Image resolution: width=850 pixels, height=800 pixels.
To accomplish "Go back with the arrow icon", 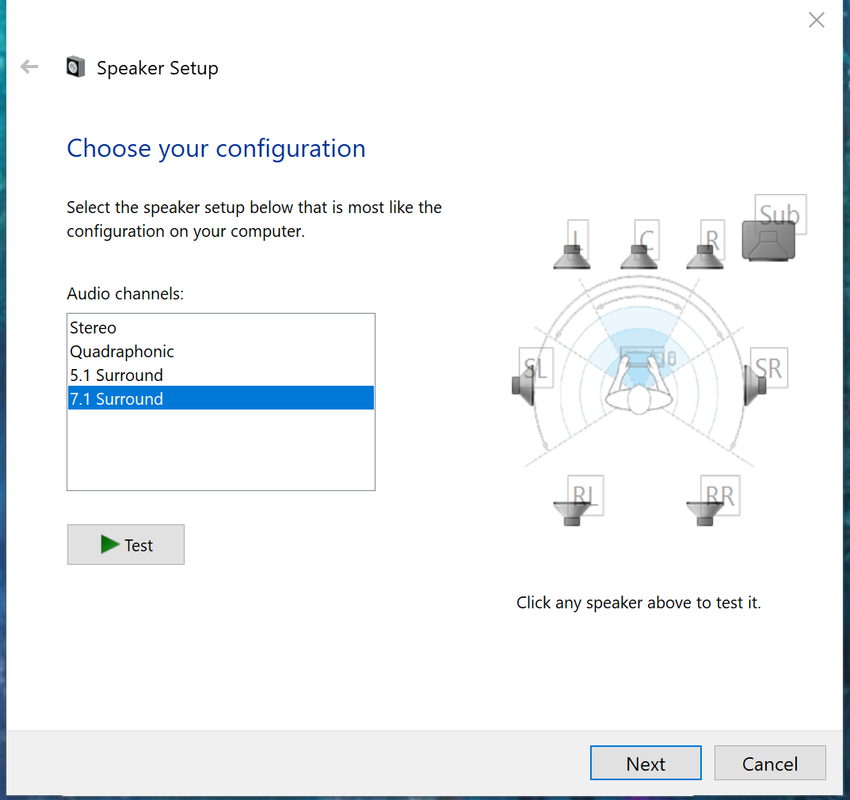I will tap(29, 67).
